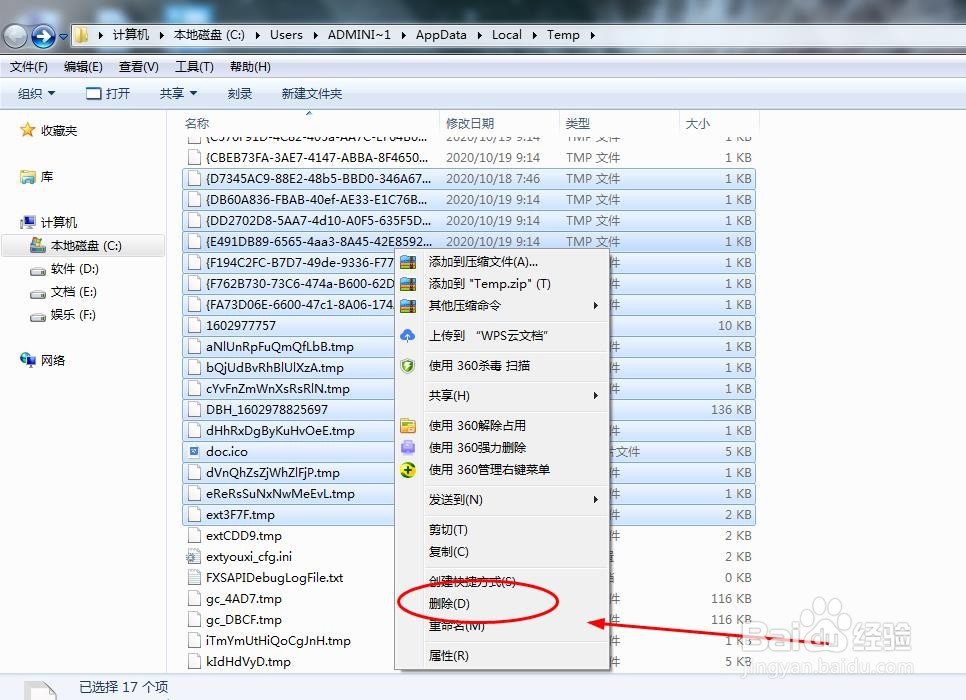
Task: Expand the 发送到(N) submenu arrow
Action: [x=596, y=500]
